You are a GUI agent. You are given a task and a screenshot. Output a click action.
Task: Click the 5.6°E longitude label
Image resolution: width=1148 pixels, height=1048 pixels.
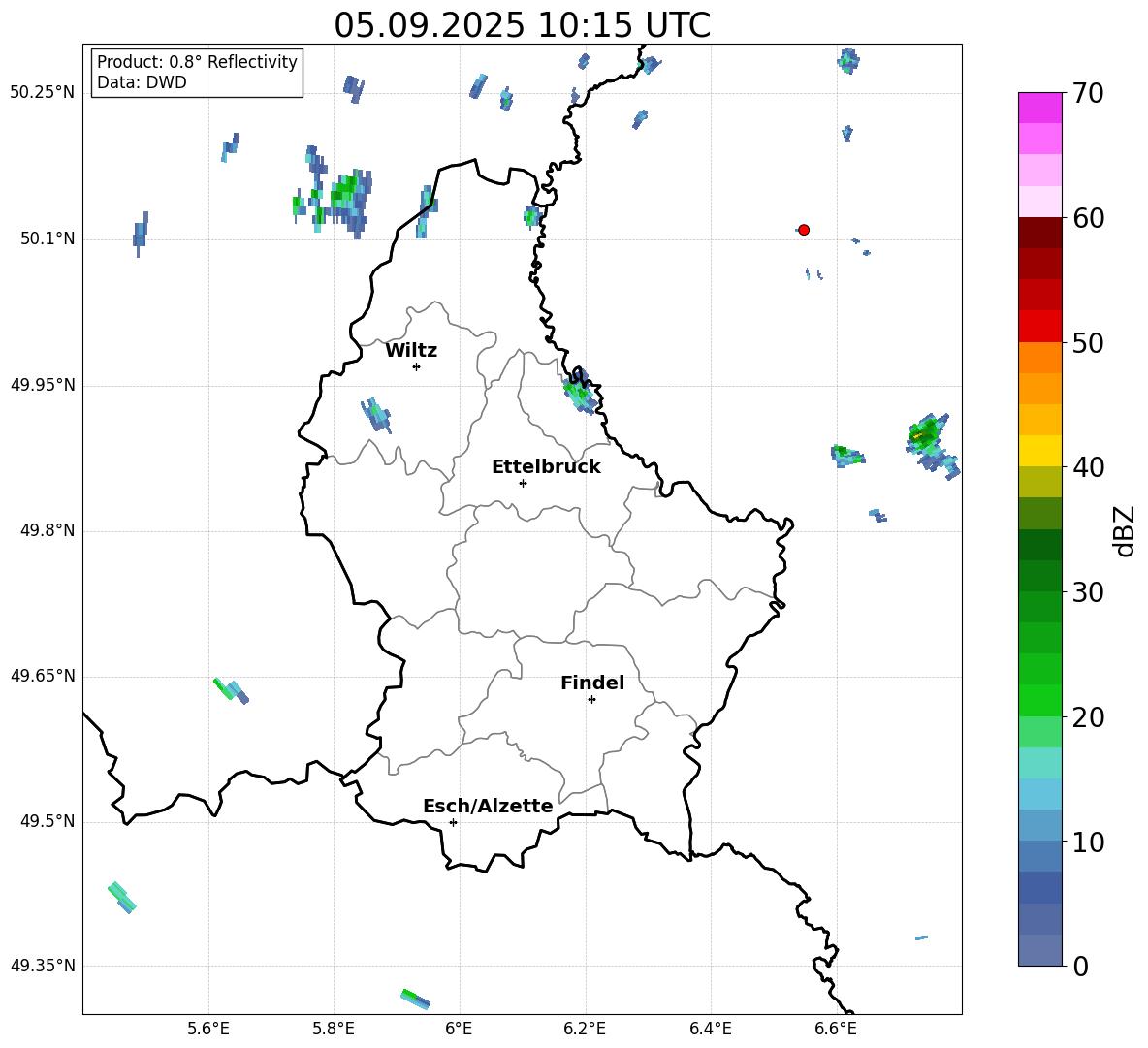point(208,1029)
